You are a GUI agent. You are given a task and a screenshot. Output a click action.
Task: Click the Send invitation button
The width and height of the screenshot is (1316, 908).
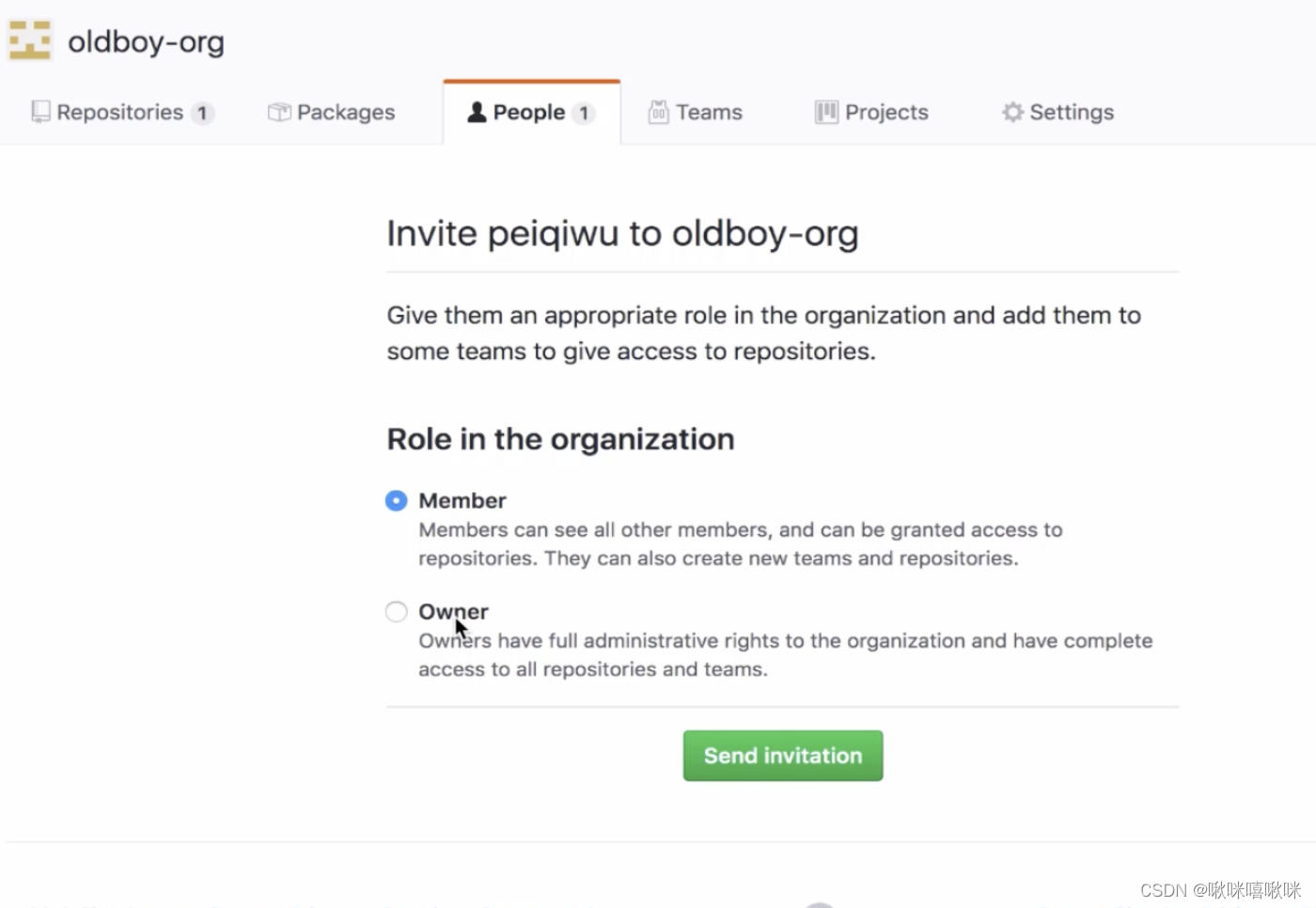[783, 756]
